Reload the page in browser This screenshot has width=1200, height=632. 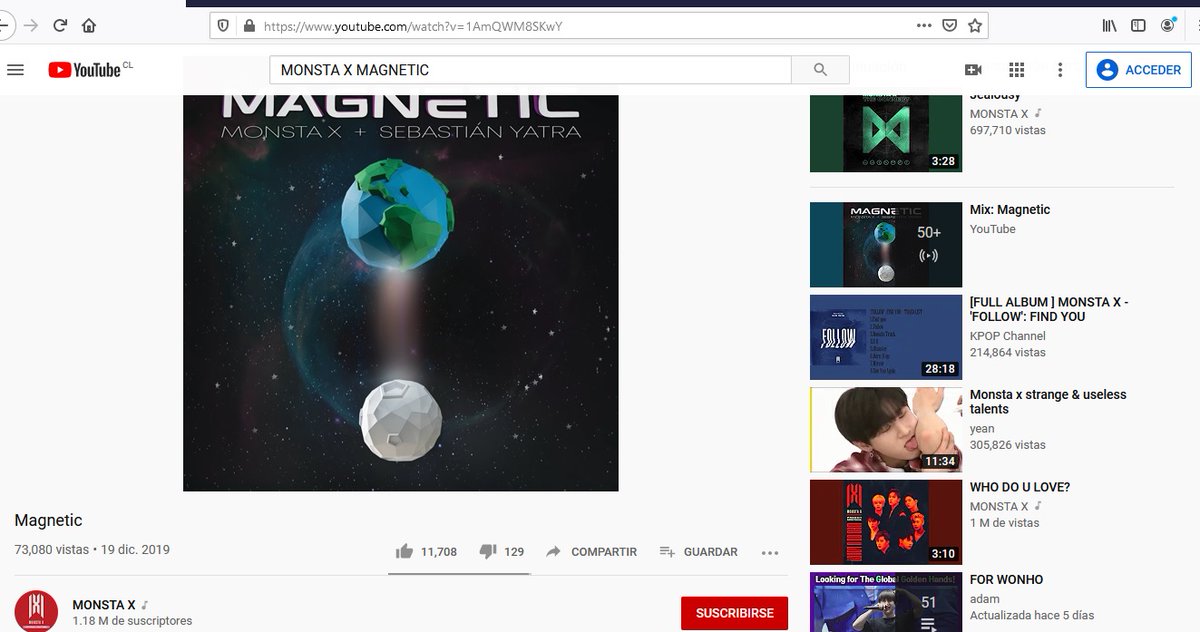pyautogui.click(x=60, y=26)
